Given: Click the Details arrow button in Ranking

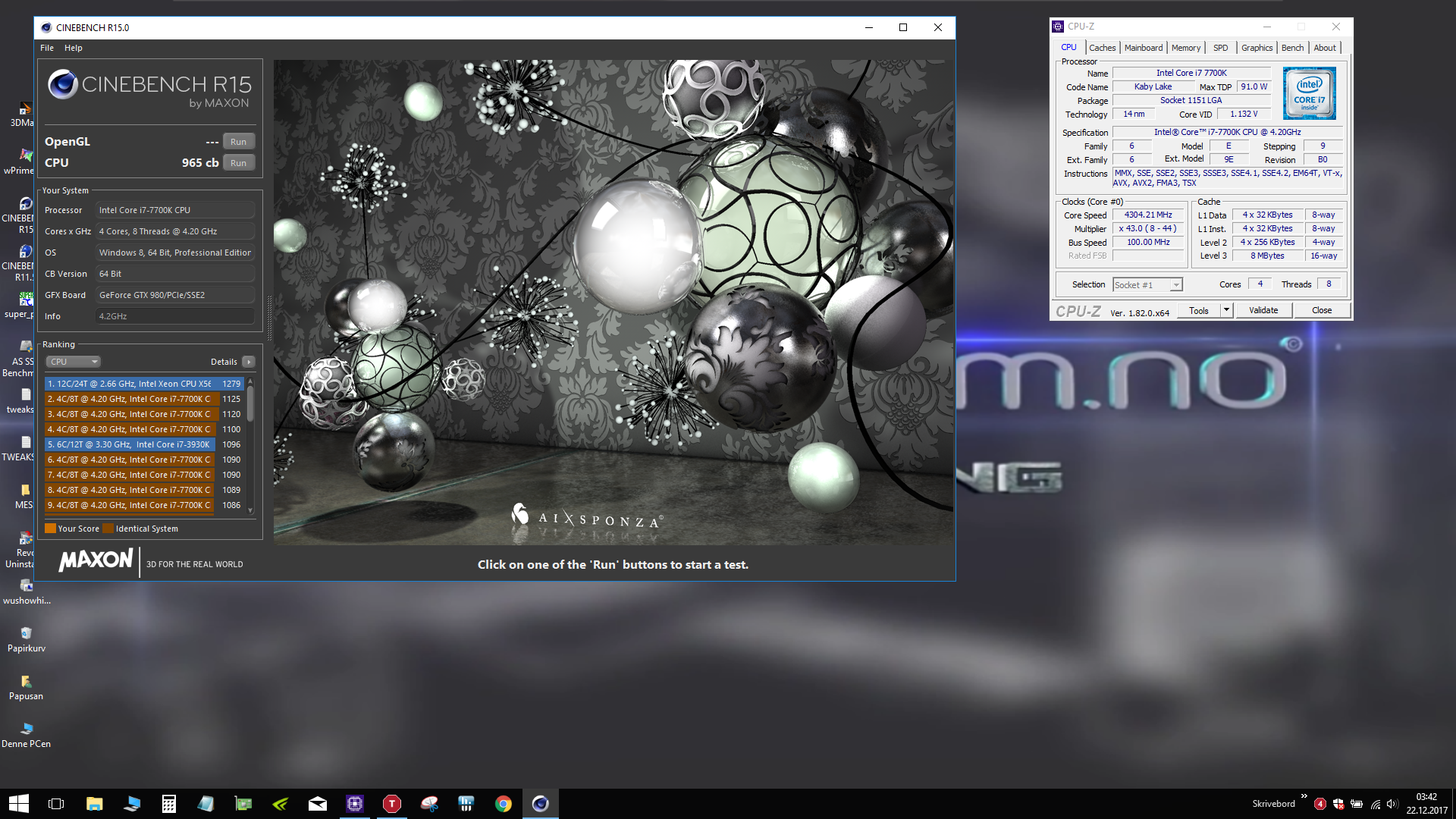Looking at the screenshot, I should point(249,362).
